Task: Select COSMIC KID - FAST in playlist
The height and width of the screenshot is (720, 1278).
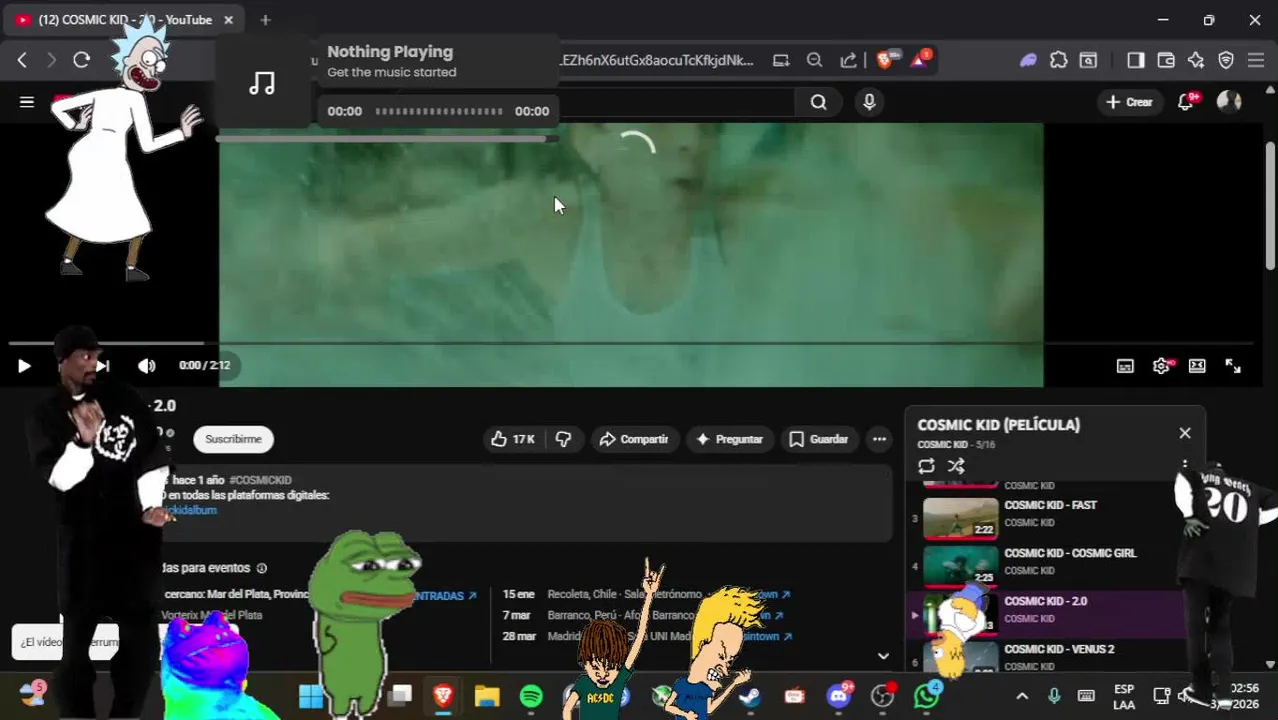Action: tap(1046, 518)
